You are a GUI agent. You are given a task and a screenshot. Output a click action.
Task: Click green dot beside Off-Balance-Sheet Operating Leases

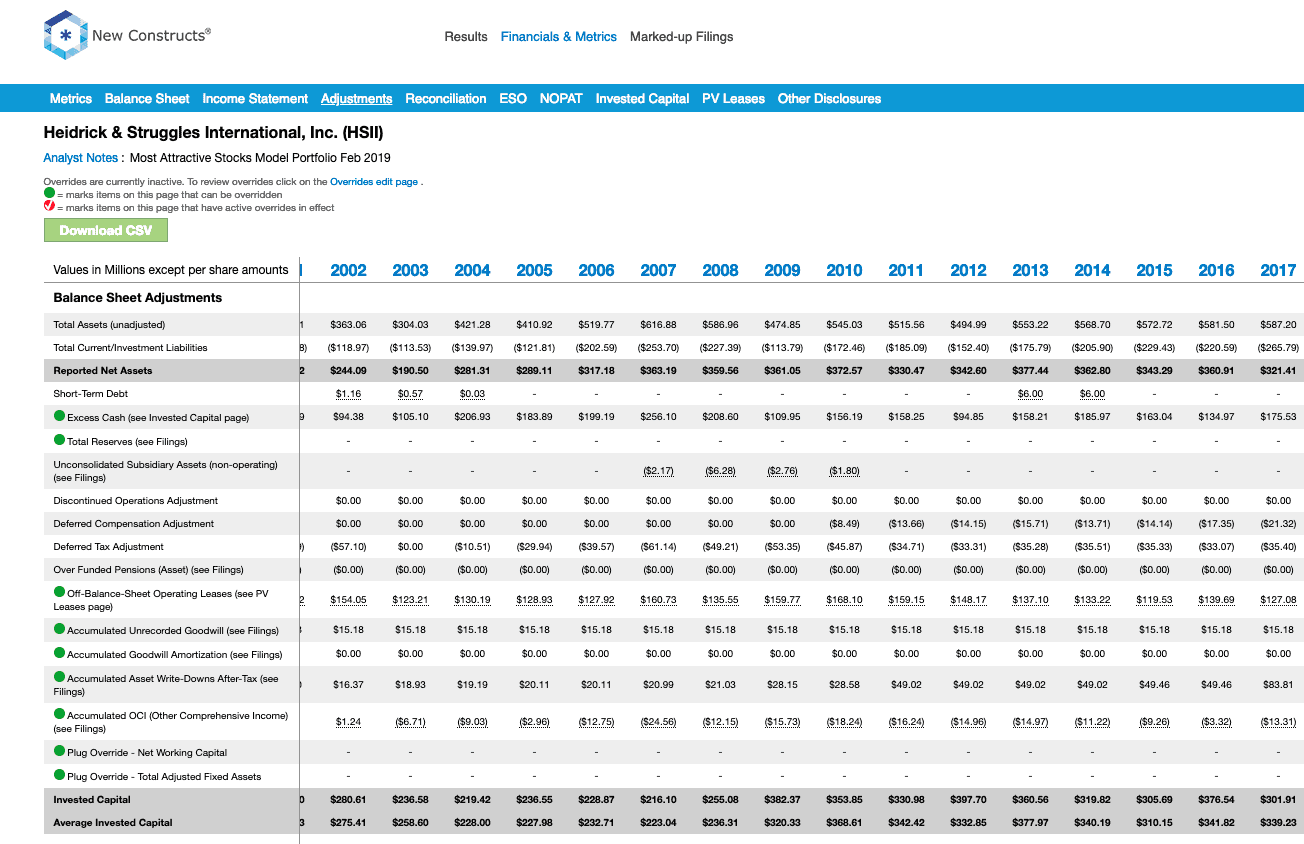[60, 593]
